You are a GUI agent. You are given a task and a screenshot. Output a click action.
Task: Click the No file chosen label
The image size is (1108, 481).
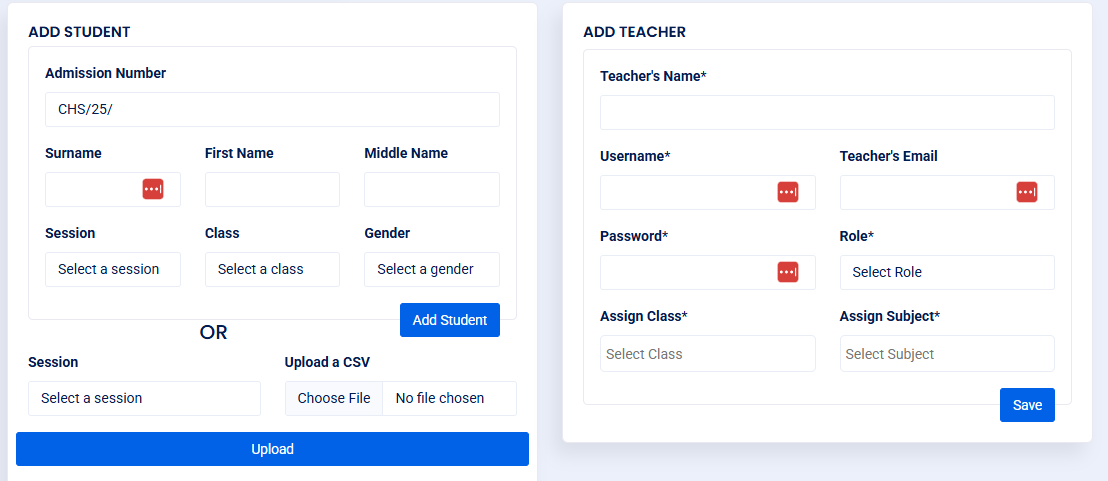pos(440,398)
